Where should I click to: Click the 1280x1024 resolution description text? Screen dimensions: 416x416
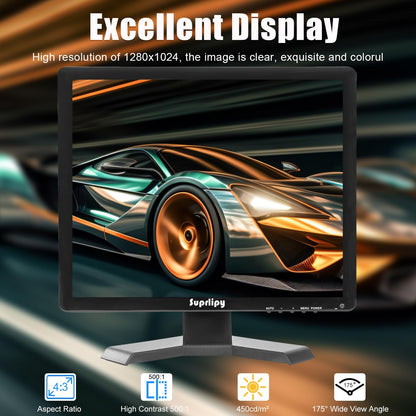tap(208, 57)
